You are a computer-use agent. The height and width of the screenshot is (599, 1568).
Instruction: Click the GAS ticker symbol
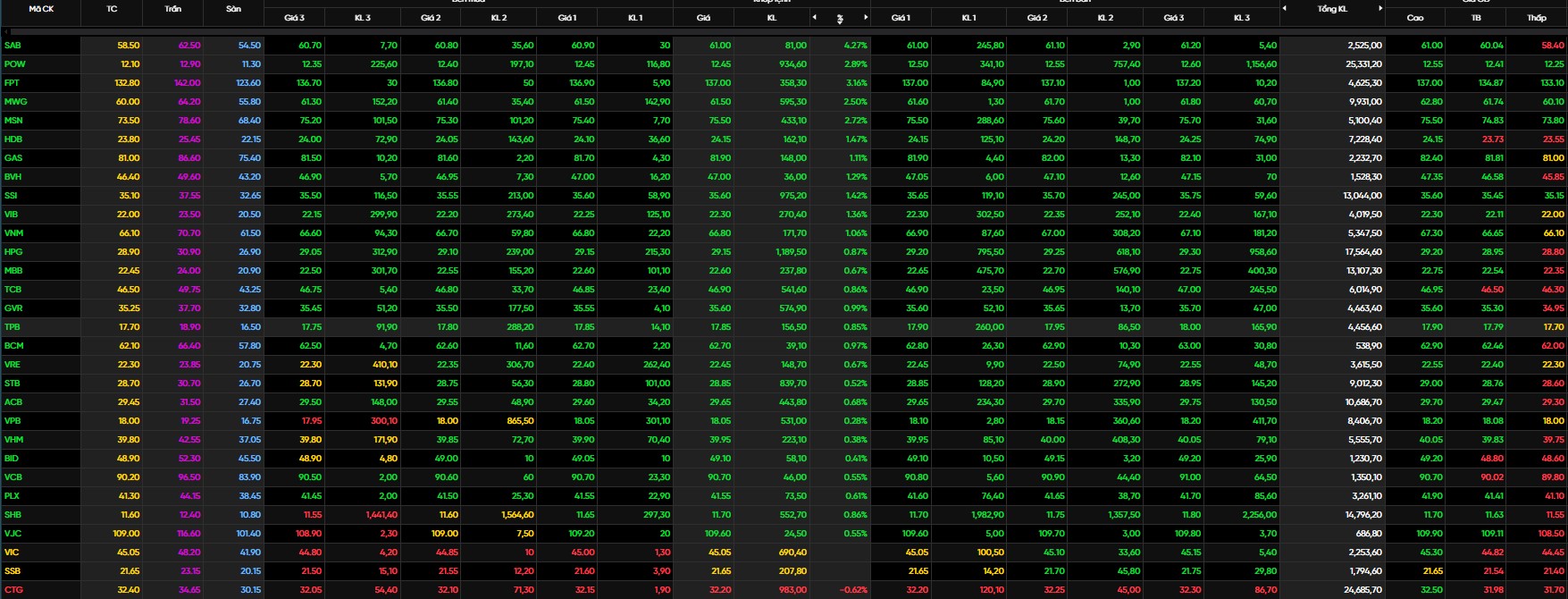point(13,157)
